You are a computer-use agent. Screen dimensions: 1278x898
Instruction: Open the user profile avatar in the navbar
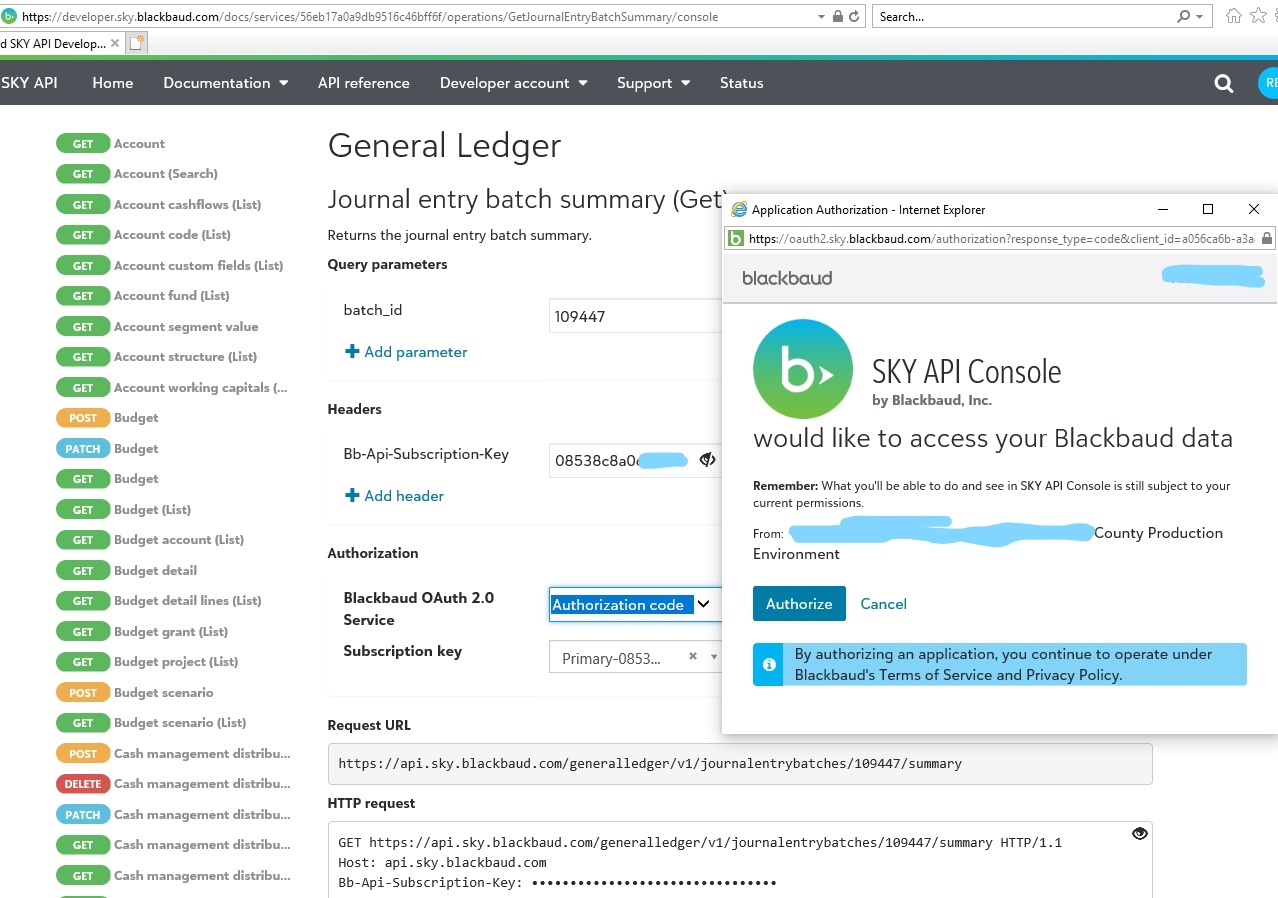pyautogui.click(x=1268, y=83)
